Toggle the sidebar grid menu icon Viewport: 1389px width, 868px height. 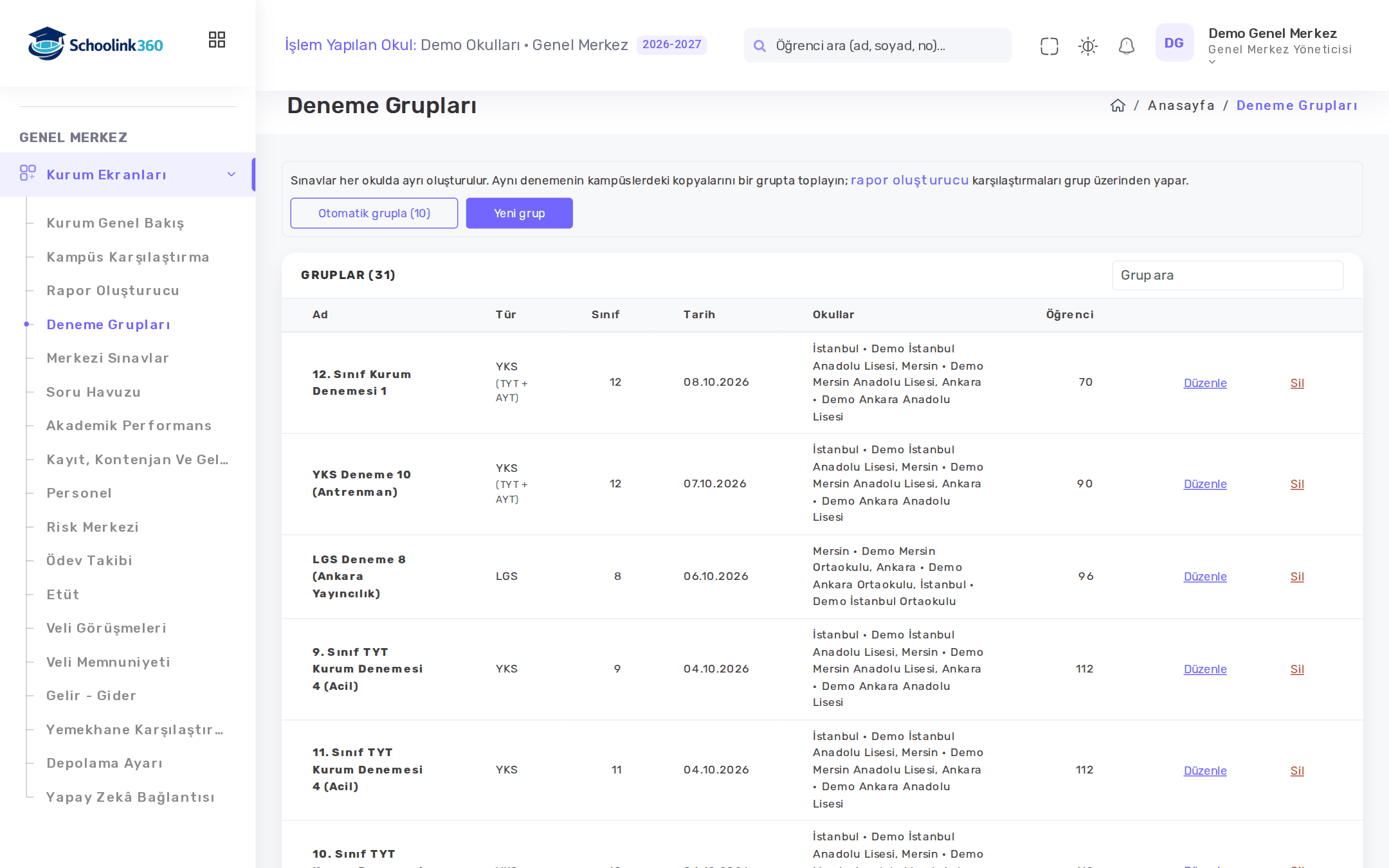pyautogui.click(x=217, y=40)
